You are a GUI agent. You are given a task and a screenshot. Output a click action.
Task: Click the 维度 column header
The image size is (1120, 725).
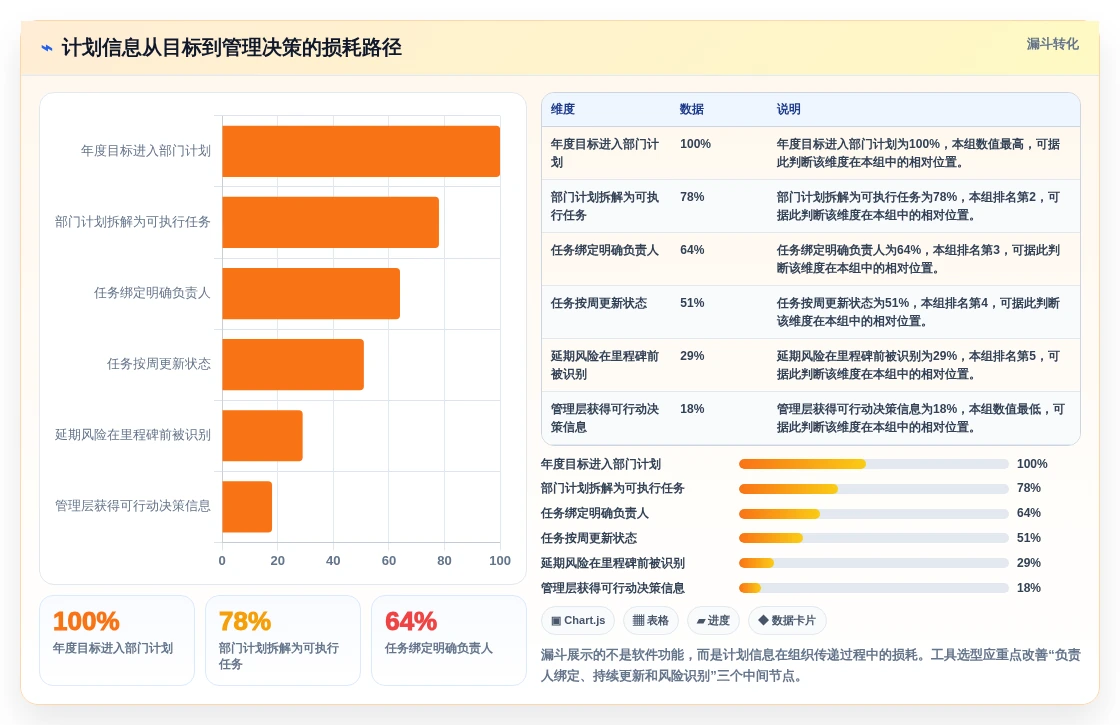[x=563, y=109]
